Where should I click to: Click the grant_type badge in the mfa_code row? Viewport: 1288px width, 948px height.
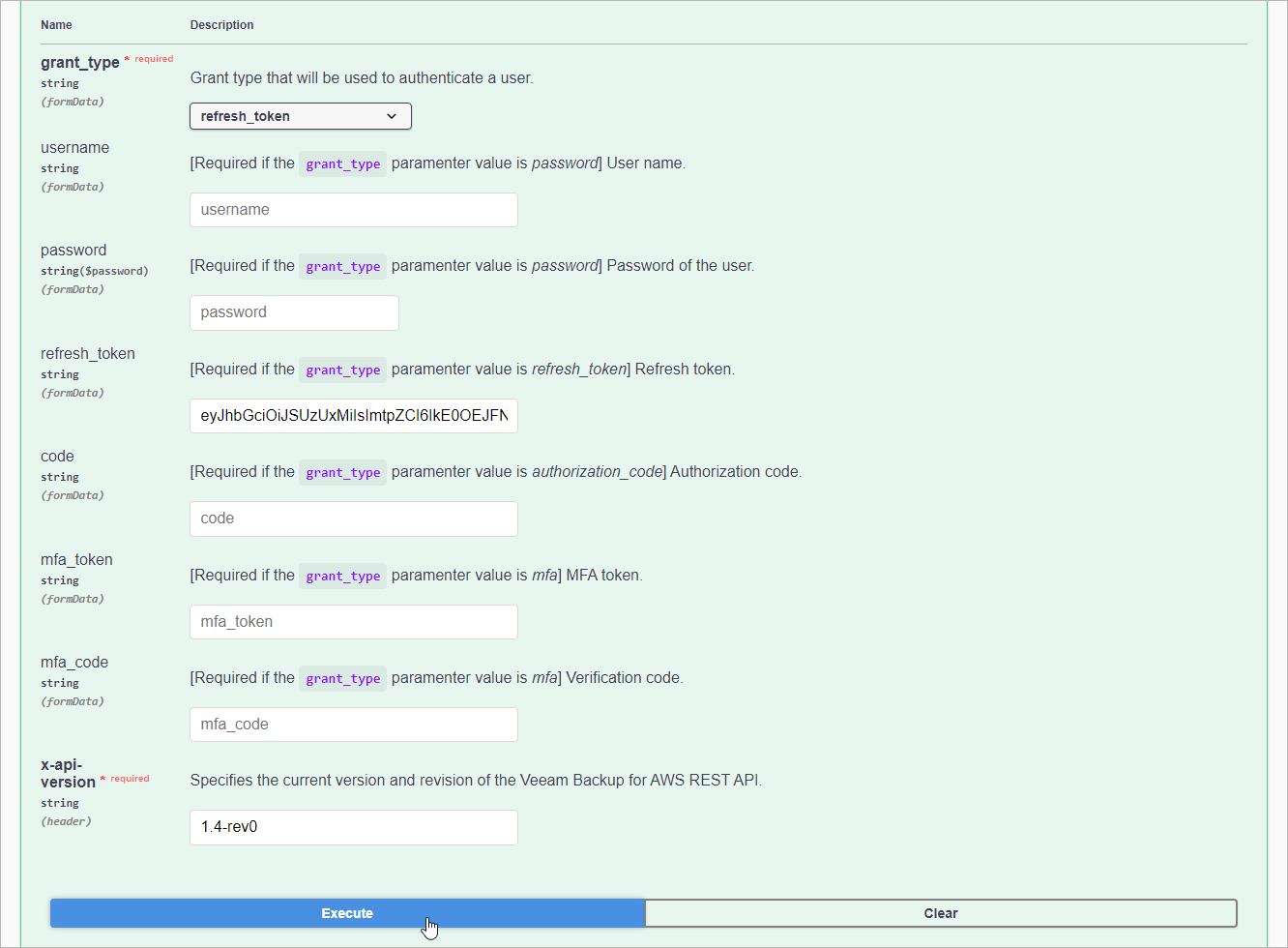click(342, 678)
